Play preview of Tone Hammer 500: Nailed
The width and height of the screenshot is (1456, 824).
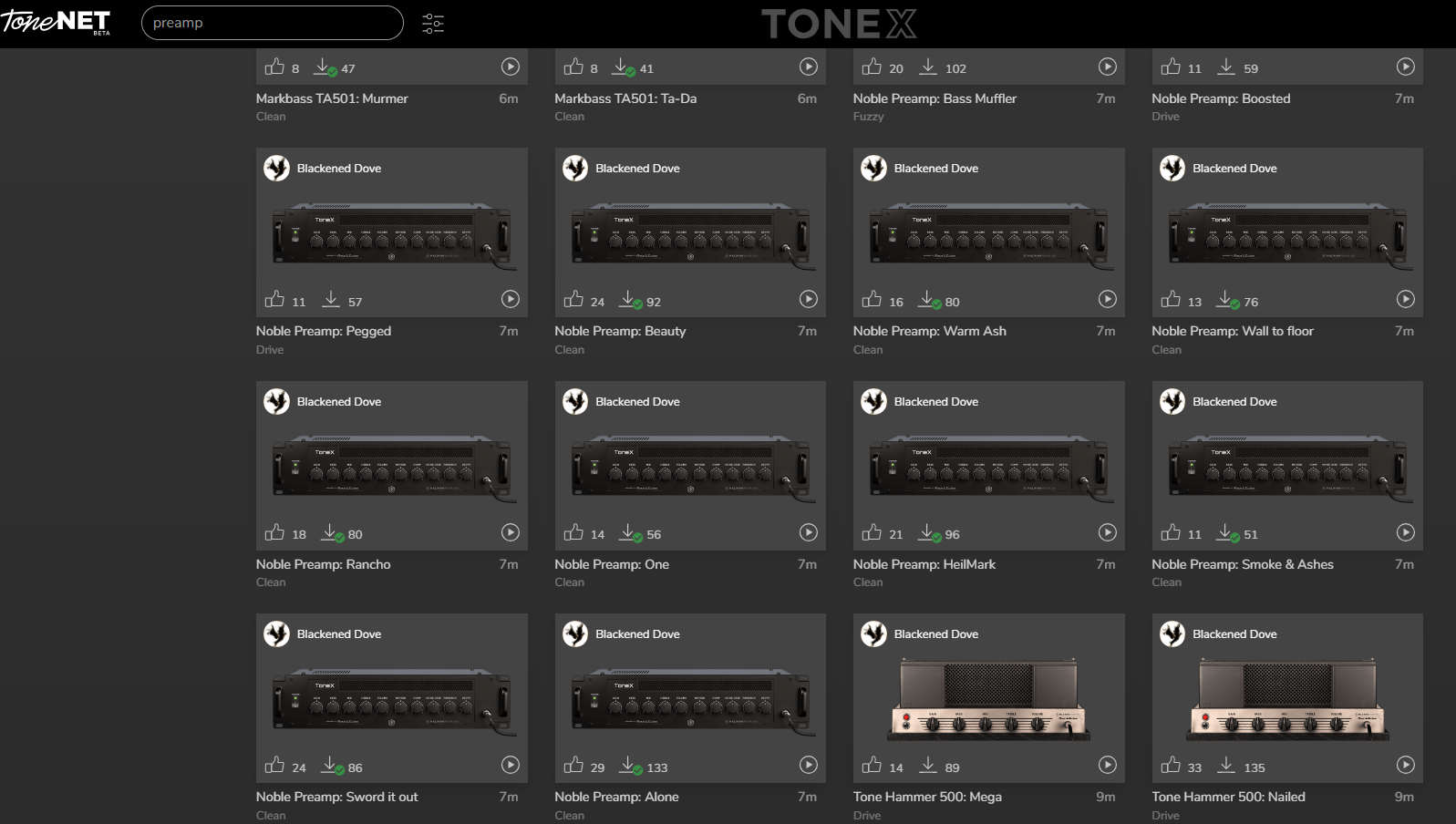coord(1406,765)
